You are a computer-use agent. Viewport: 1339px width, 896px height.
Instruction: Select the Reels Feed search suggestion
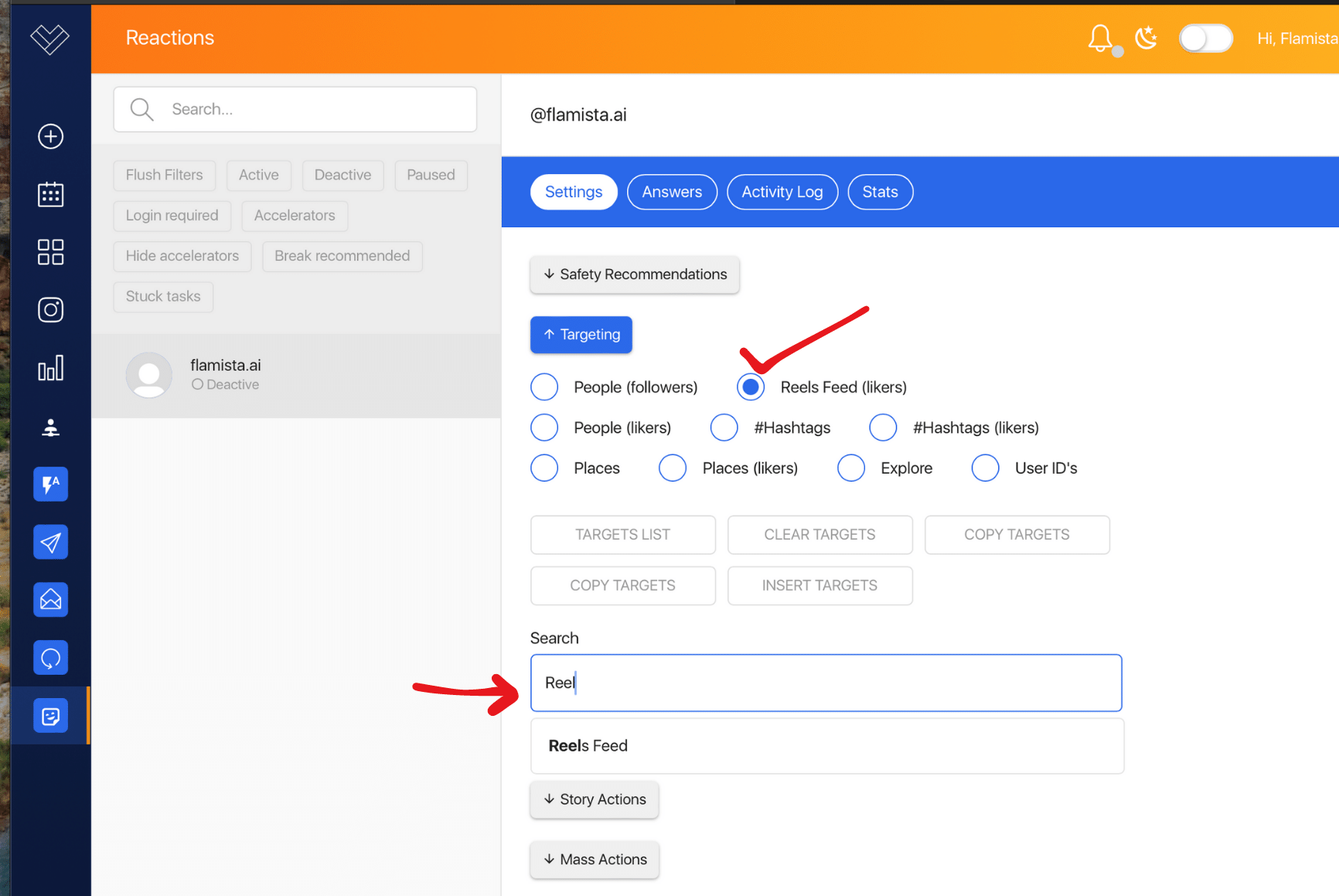point(826,746)
